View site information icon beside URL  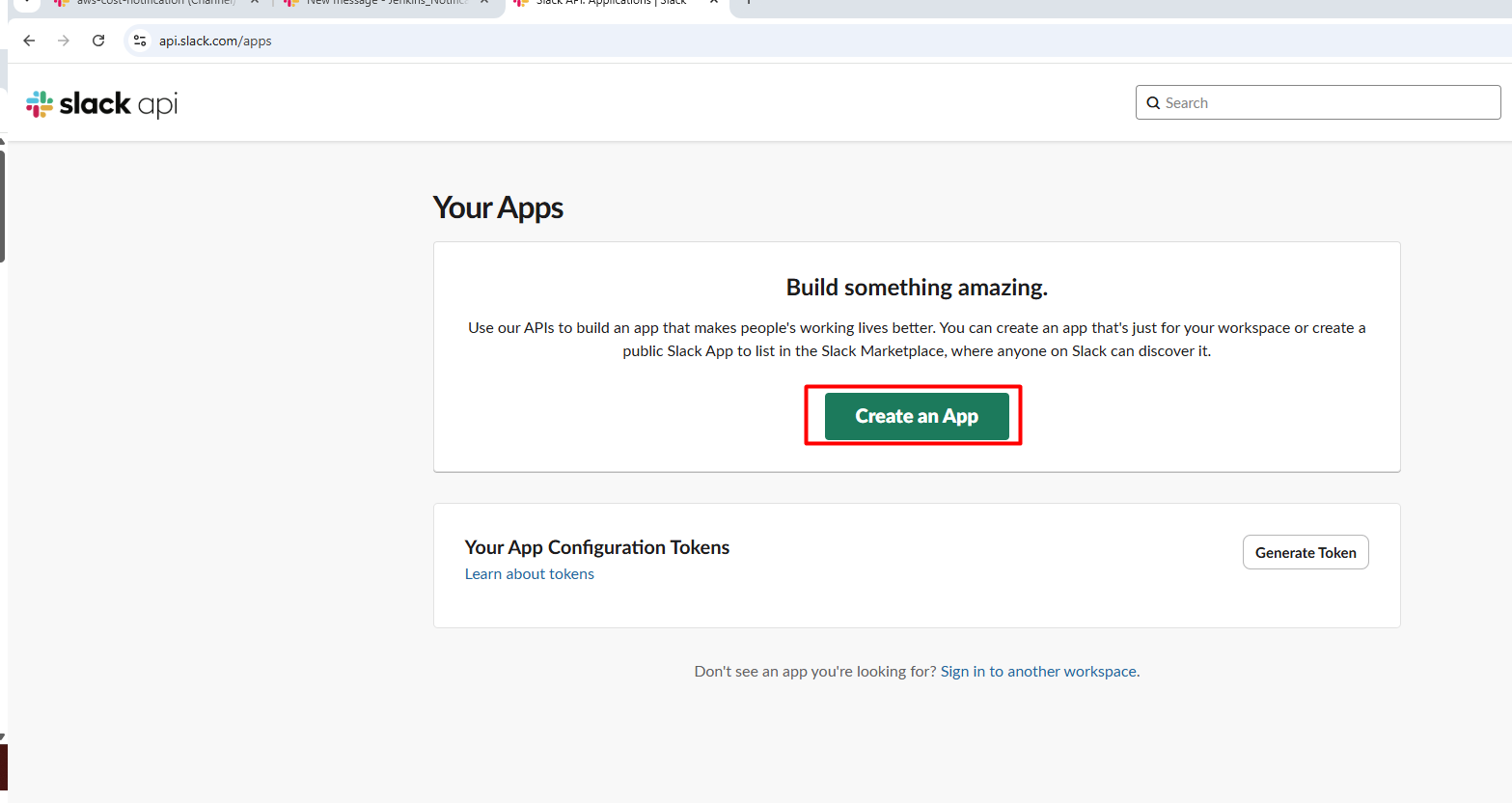point(140,41)
